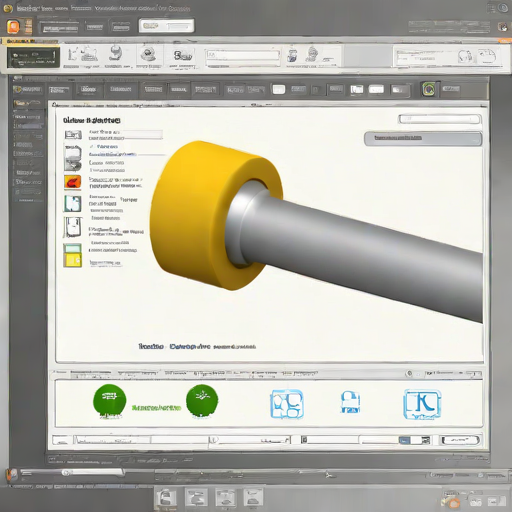This screenshot has width=512, height=512.
Task: Click the teal framed icon in the list
Action: pos(73,204)
